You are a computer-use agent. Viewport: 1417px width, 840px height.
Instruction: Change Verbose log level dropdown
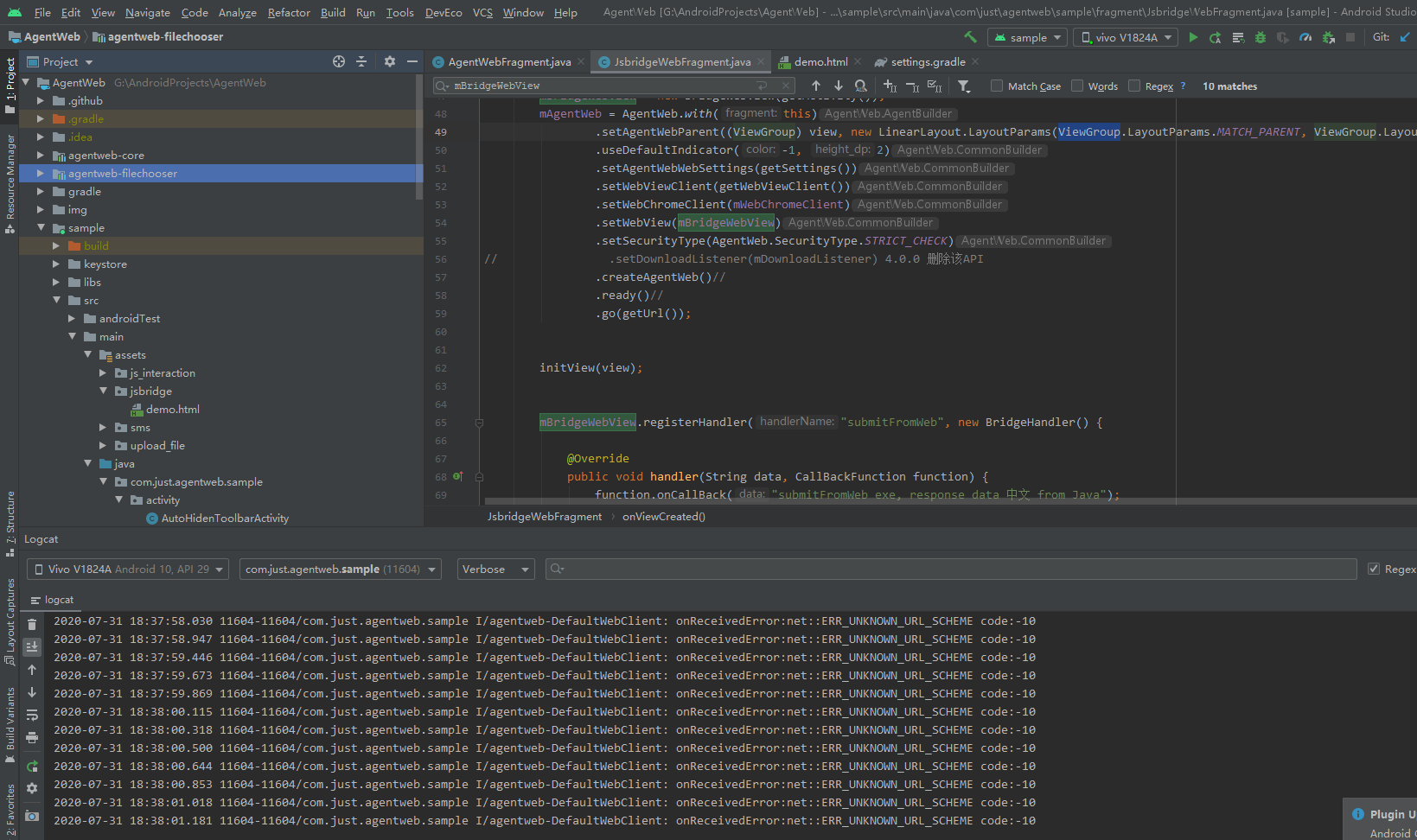coord(495,569)
